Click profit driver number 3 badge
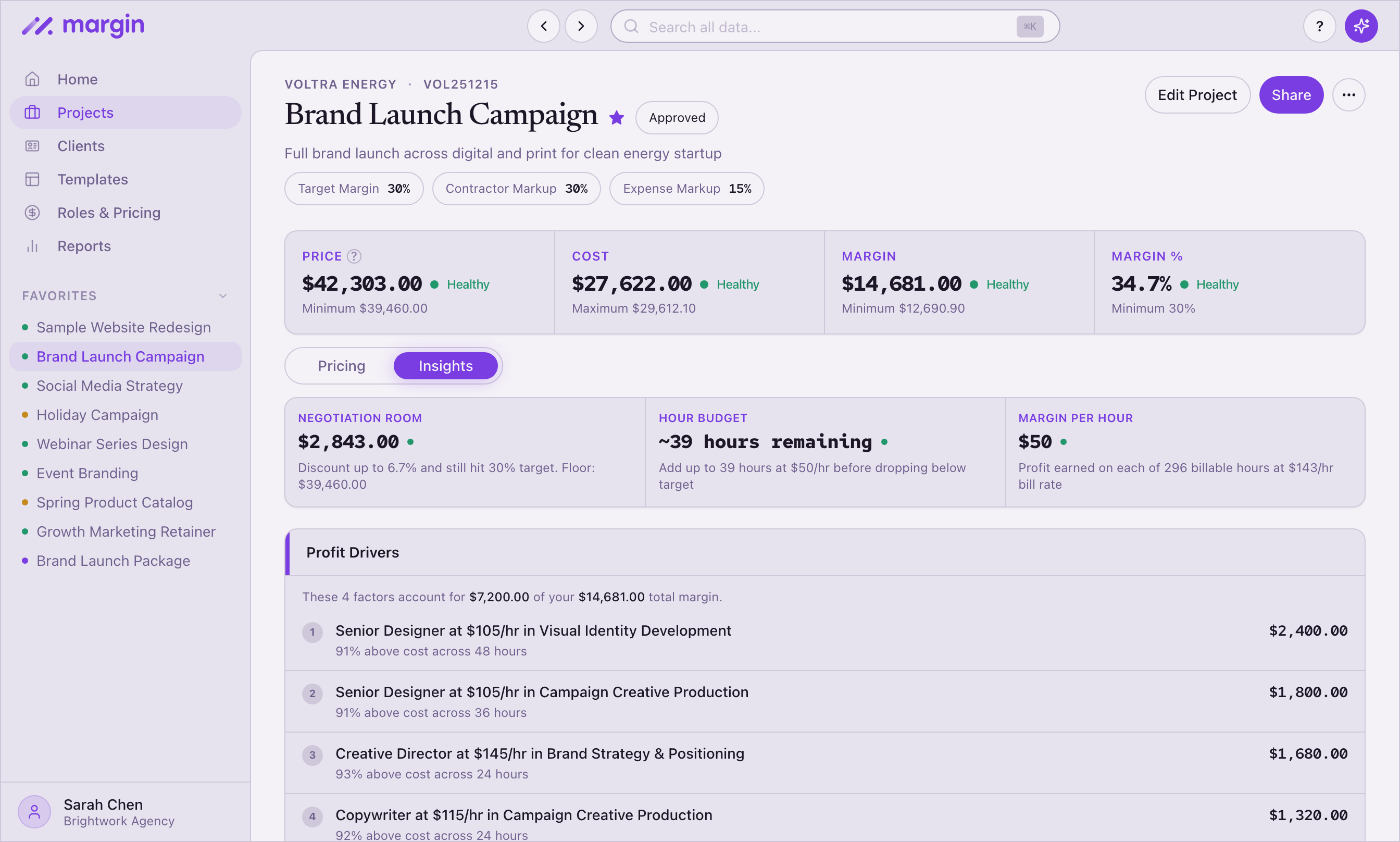Viewport: 1400px width, 842px height. (312, 755)
